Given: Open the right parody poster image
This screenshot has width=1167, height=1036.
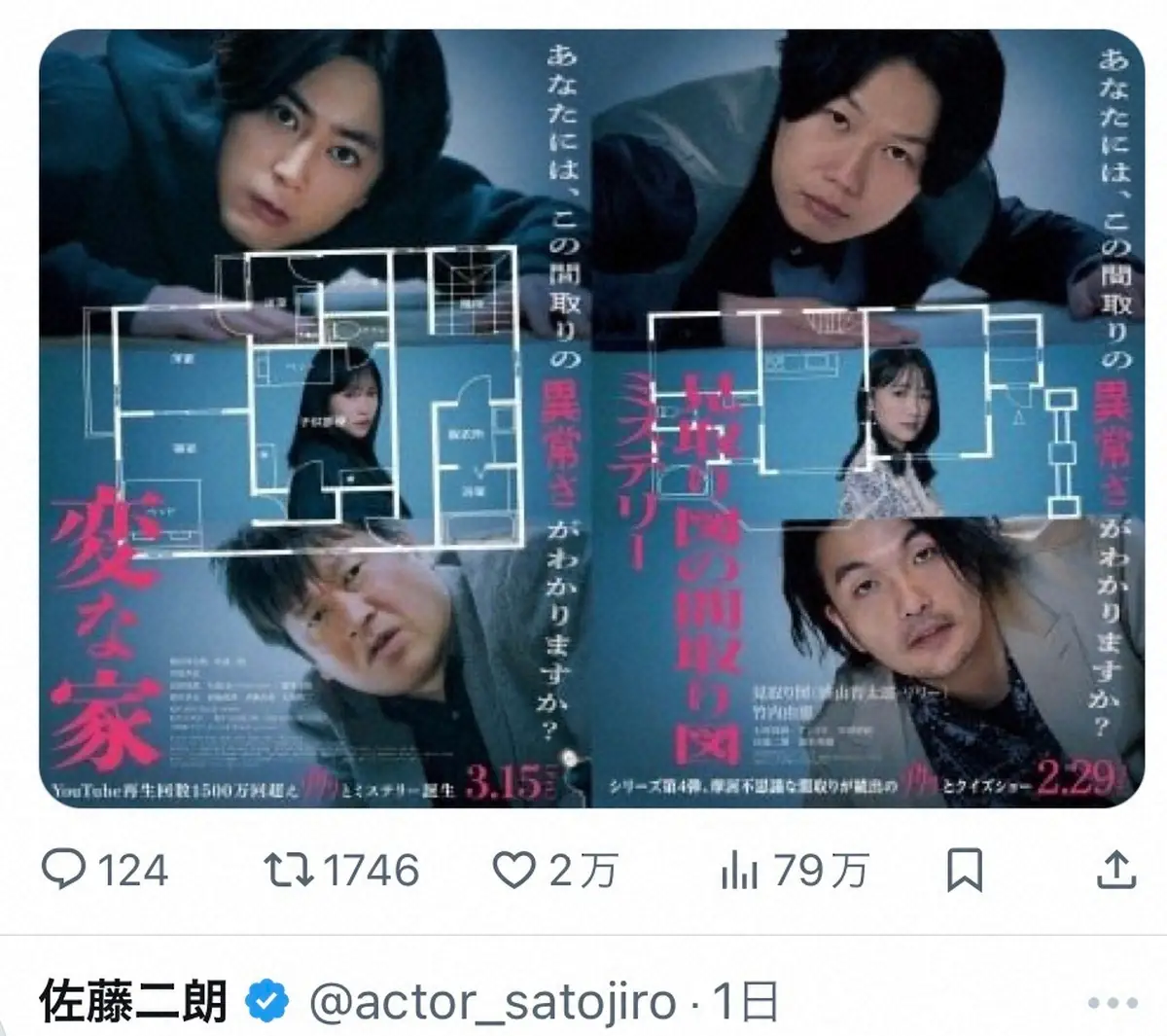Looking at the screenshot, I should pos(868,418).
